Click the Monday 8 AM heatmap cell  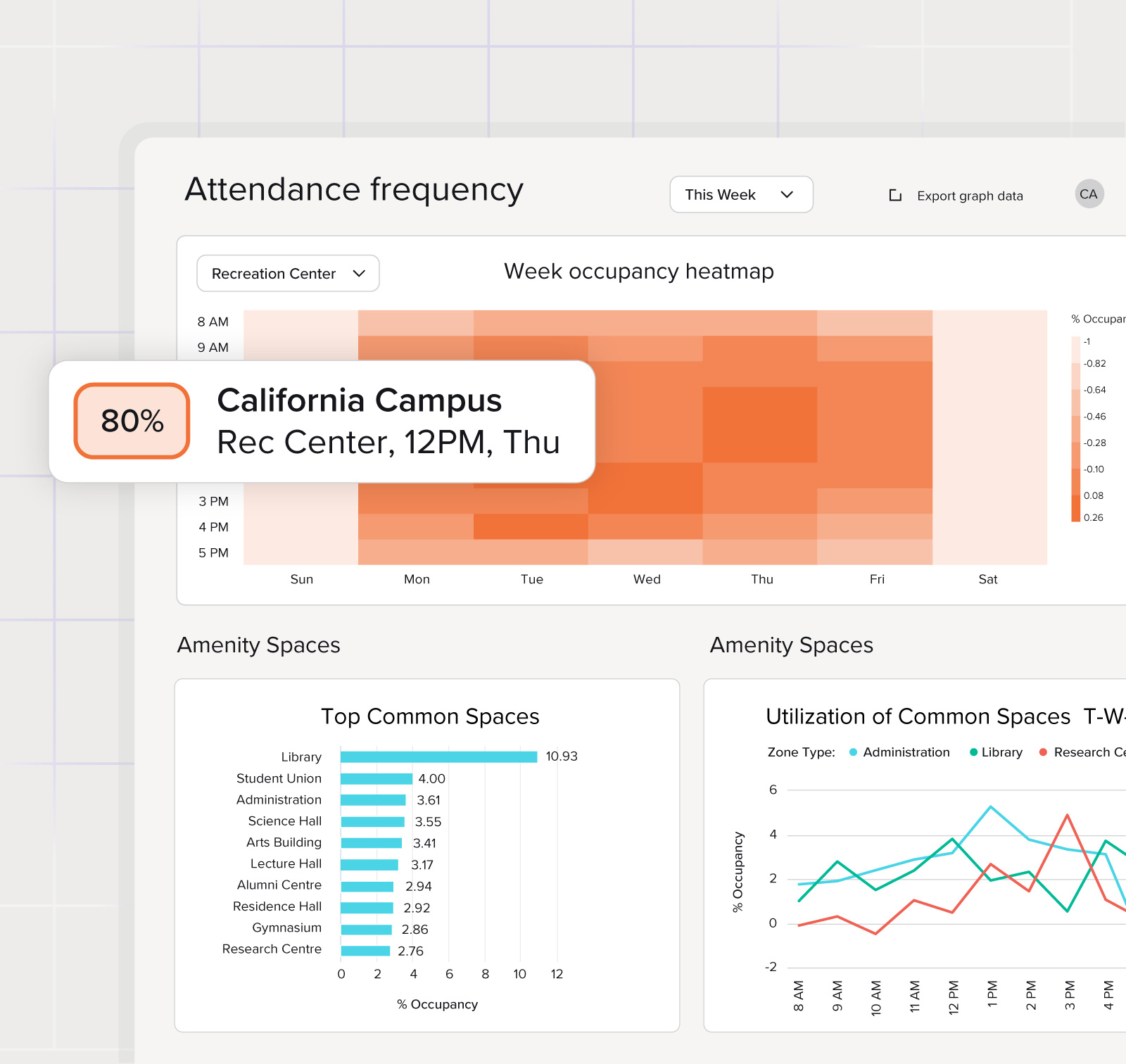click(416, 323)
